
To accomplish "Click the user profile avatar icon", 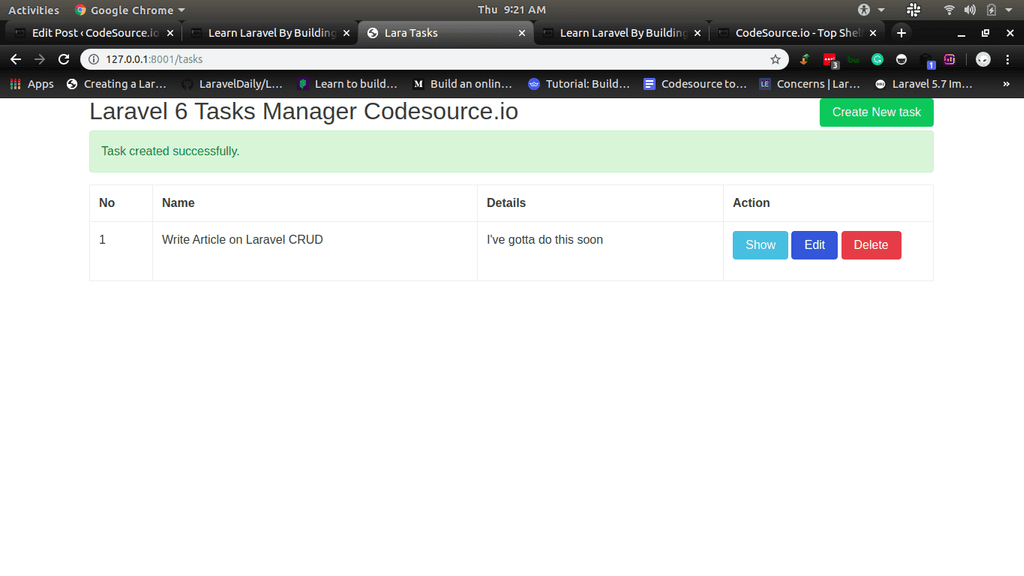I will click(983, 59).
